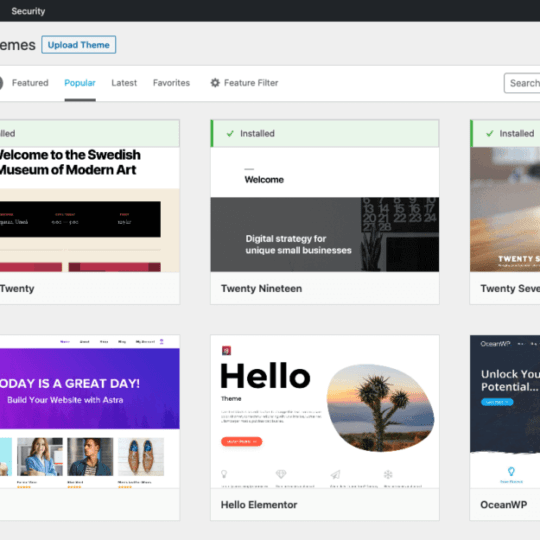Open the Astra theme preview
The image size is (540, 540).
pos(90,412)
